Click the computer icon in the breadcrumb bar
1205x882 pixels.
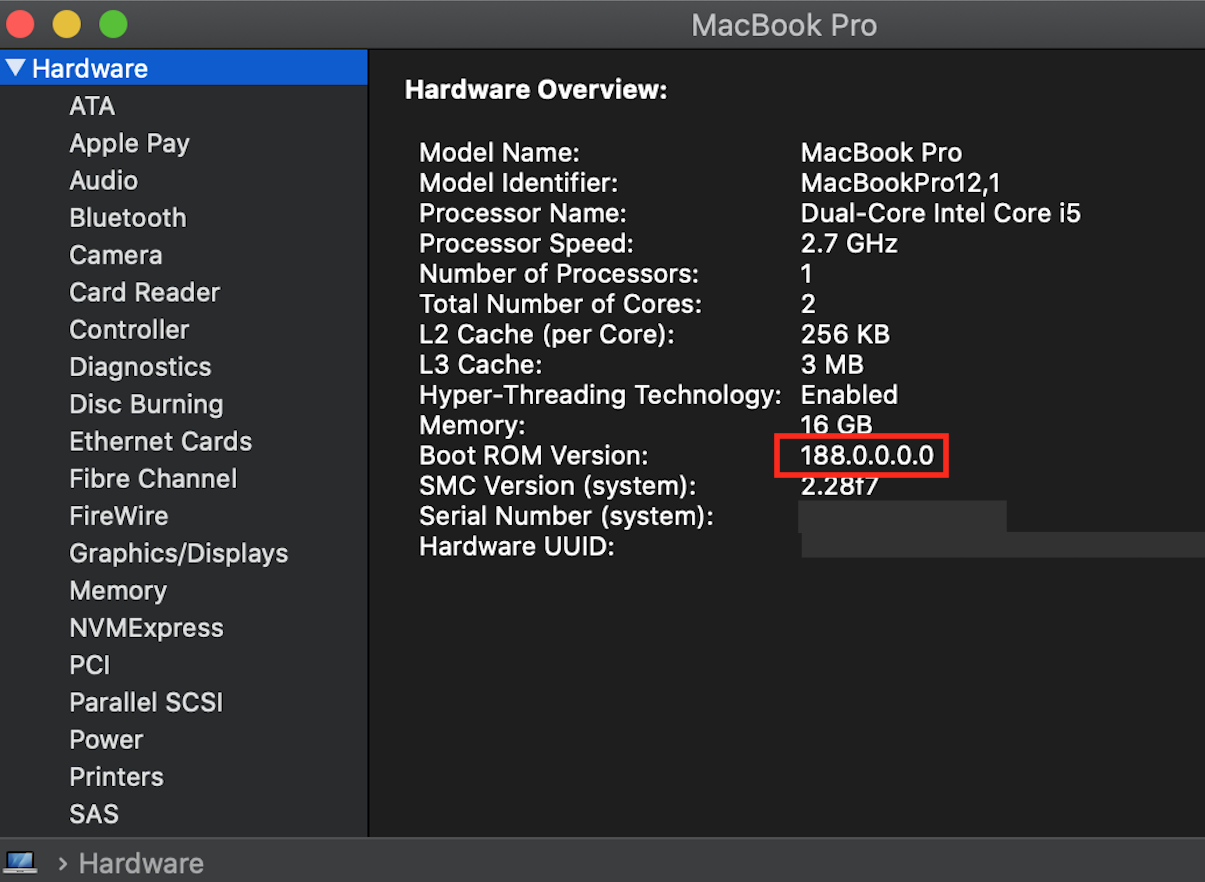pos(21,861)
